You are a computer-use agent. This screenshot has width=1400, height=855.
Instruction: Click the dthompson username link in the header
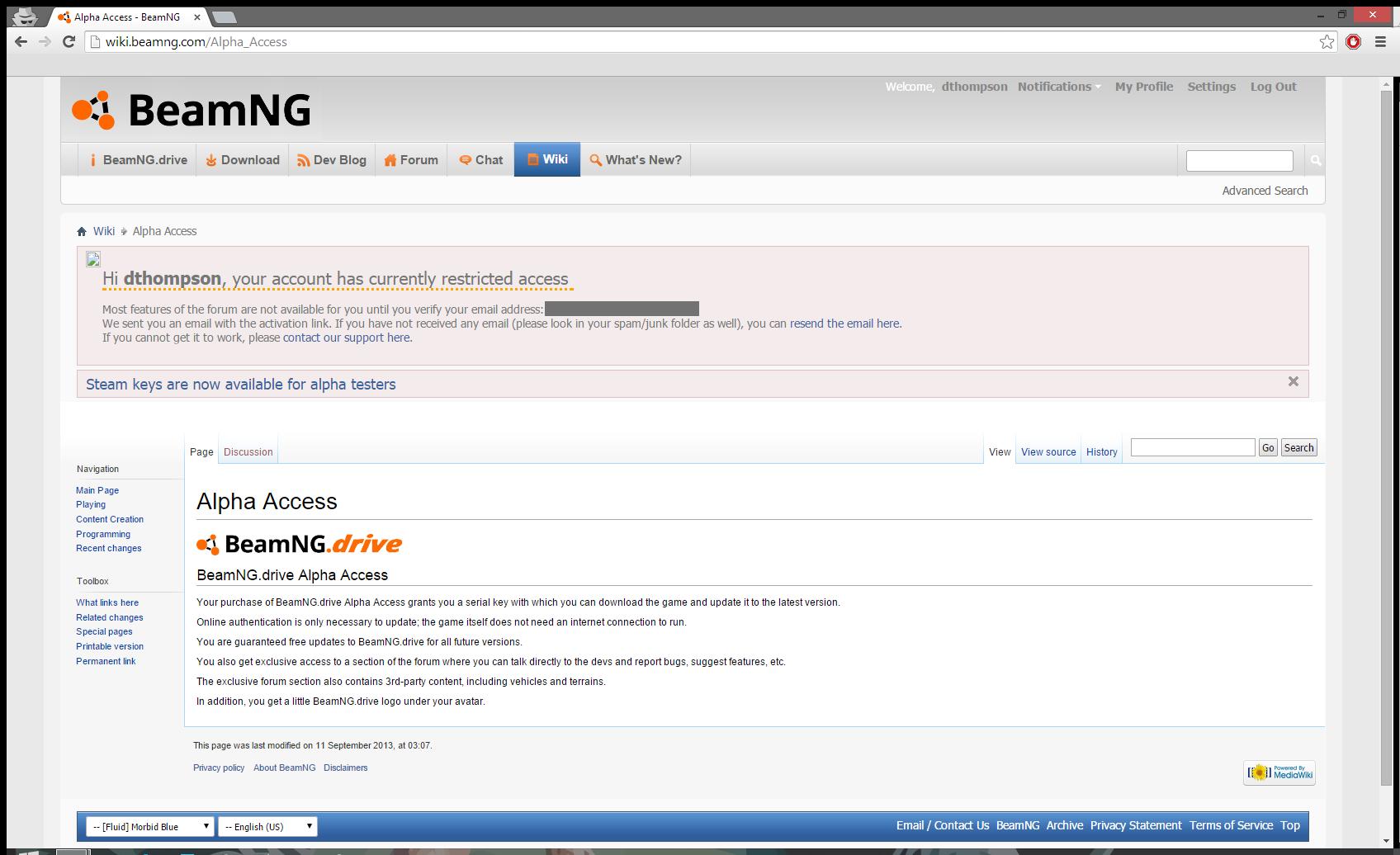pyautogui.click(x=974, y=87)
